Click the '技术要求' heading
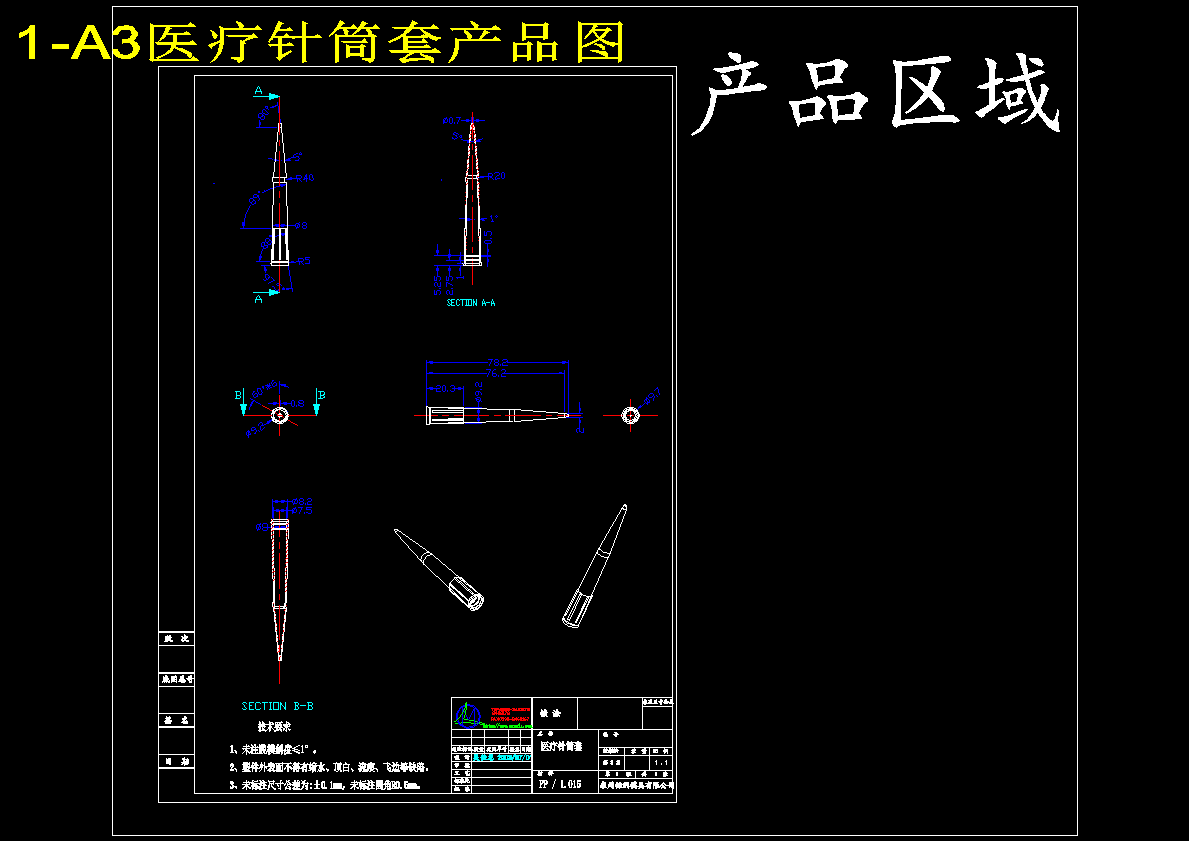Screen dimensions: 1189x841 point(274,726)
